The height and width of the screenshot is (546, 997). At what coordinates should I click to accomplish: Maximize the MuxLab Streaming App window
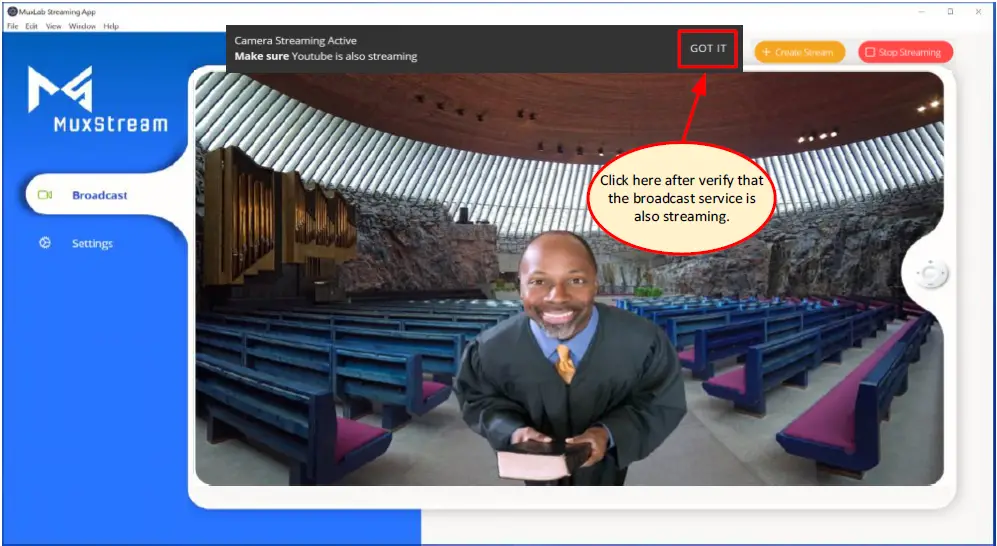point(950,11)
